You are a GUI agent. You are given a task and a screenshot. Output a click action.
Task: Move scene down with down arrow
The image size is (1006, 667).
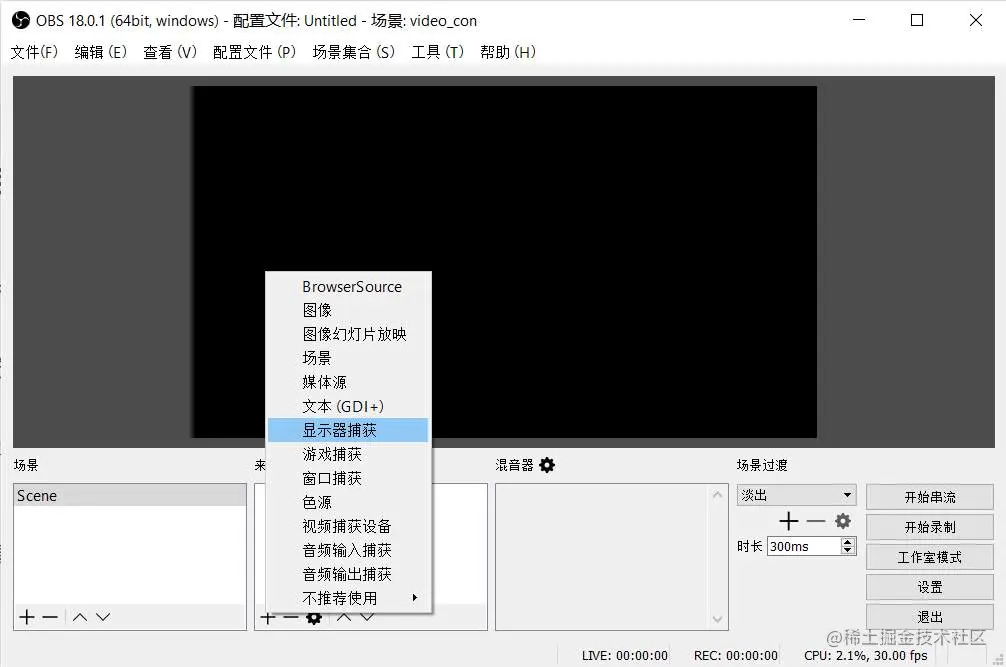pos(103,617)
